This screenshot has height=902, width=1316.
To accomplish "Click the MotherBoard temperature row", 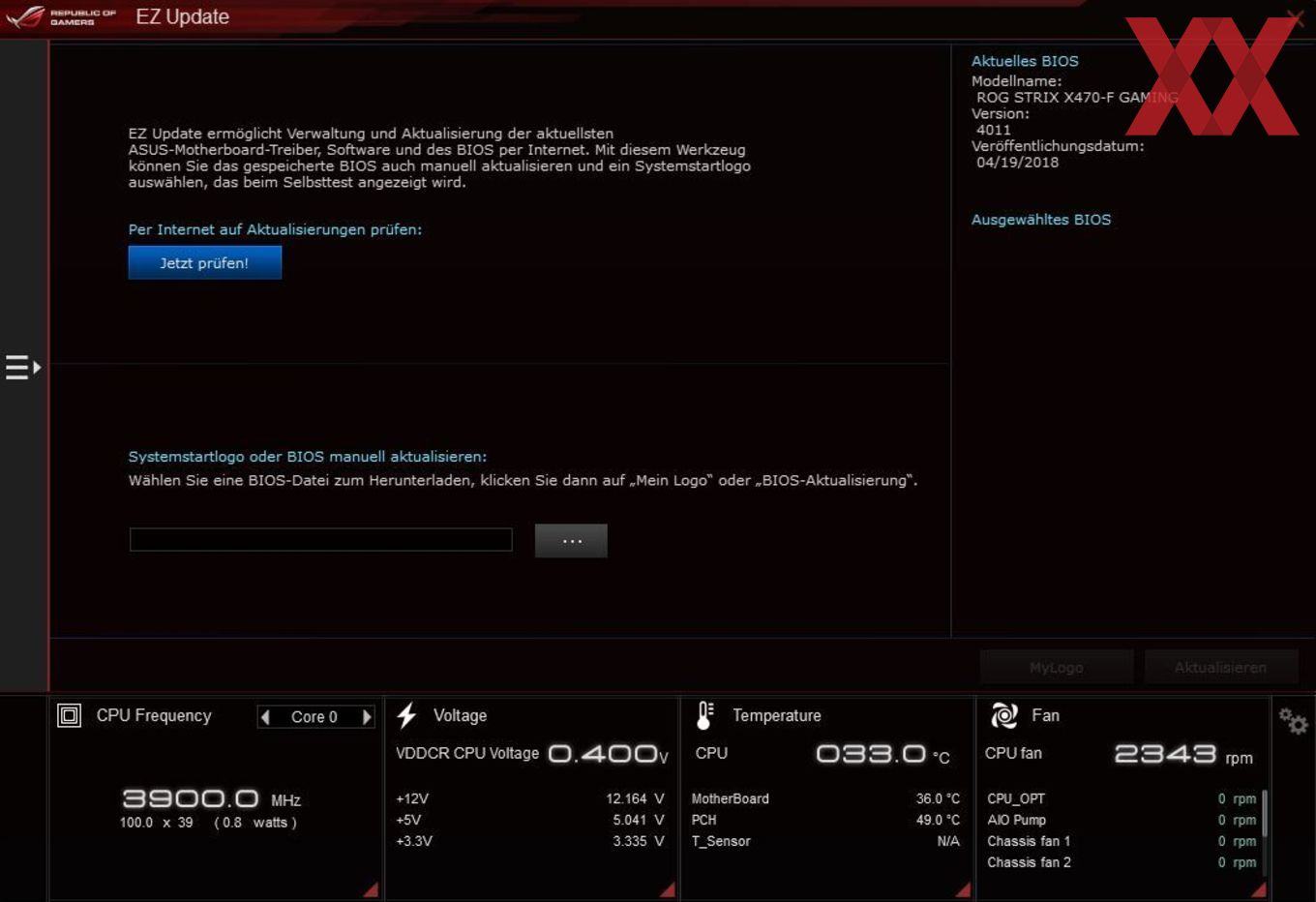I will [825, 798].
